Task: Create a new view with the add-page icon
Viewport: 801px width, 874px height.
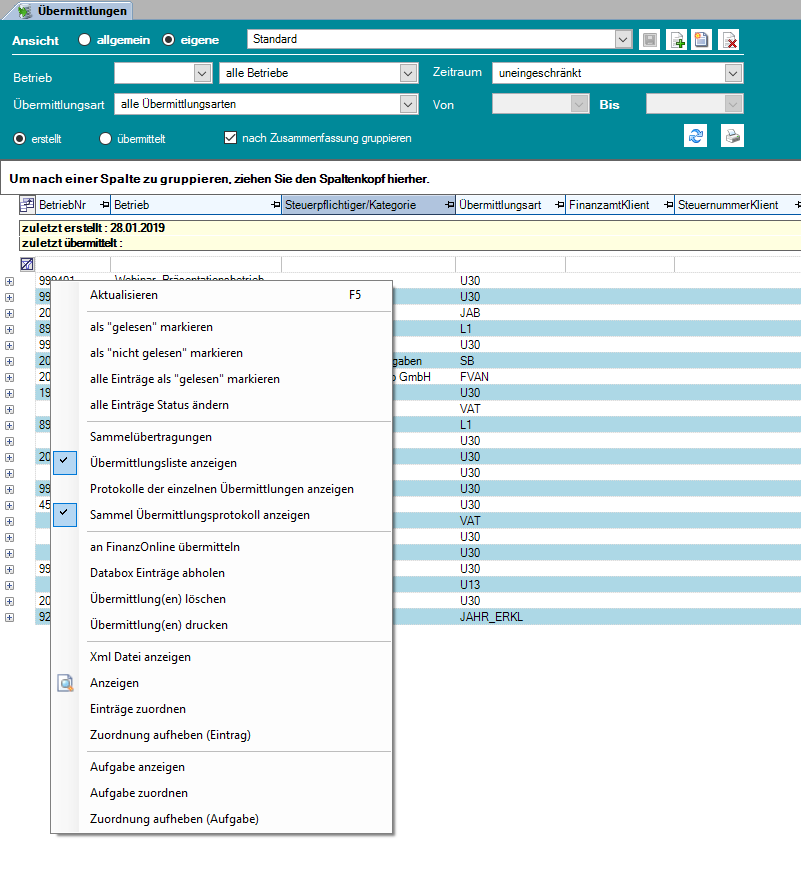Action: 677,40
